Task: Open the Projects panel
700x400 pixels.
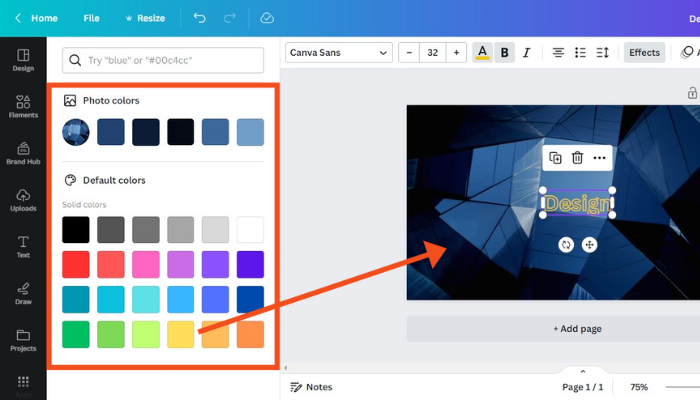Action: [x=23, y=340]
